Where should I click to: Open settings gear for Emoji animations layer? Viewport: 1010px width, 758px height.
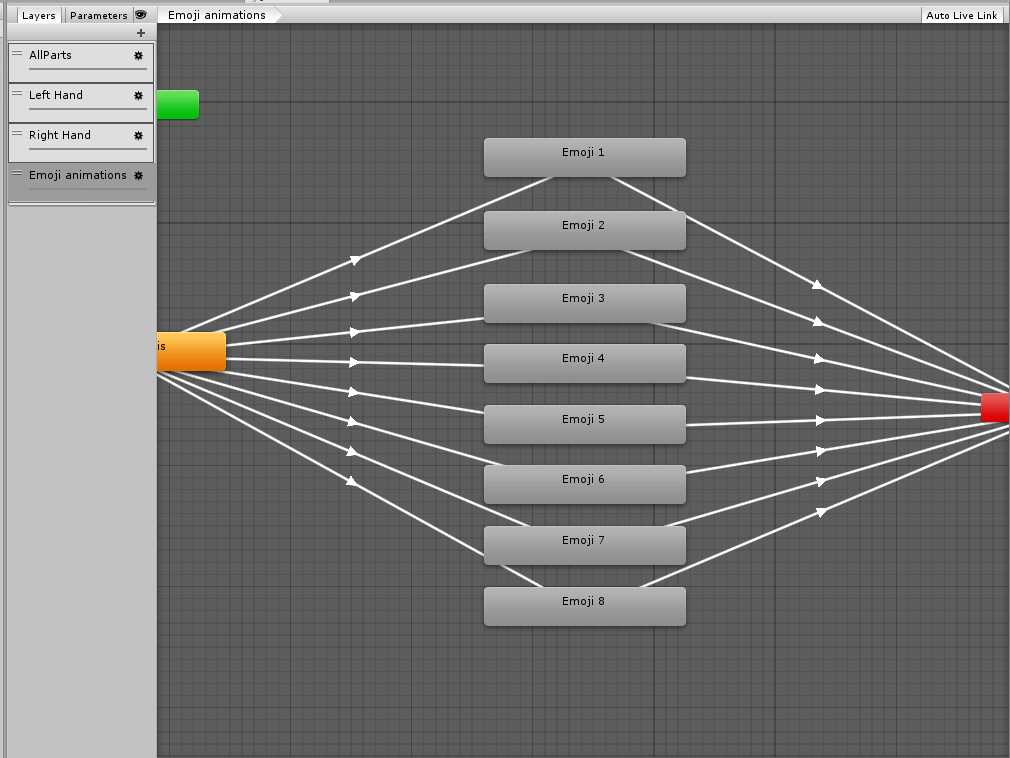point(139,176)
